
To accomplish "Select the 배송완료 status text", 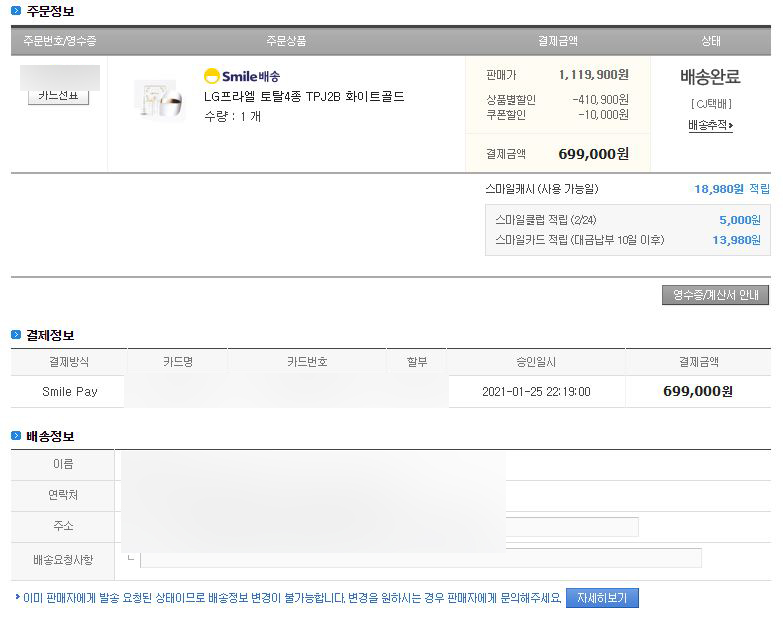I will pos(710,77).
